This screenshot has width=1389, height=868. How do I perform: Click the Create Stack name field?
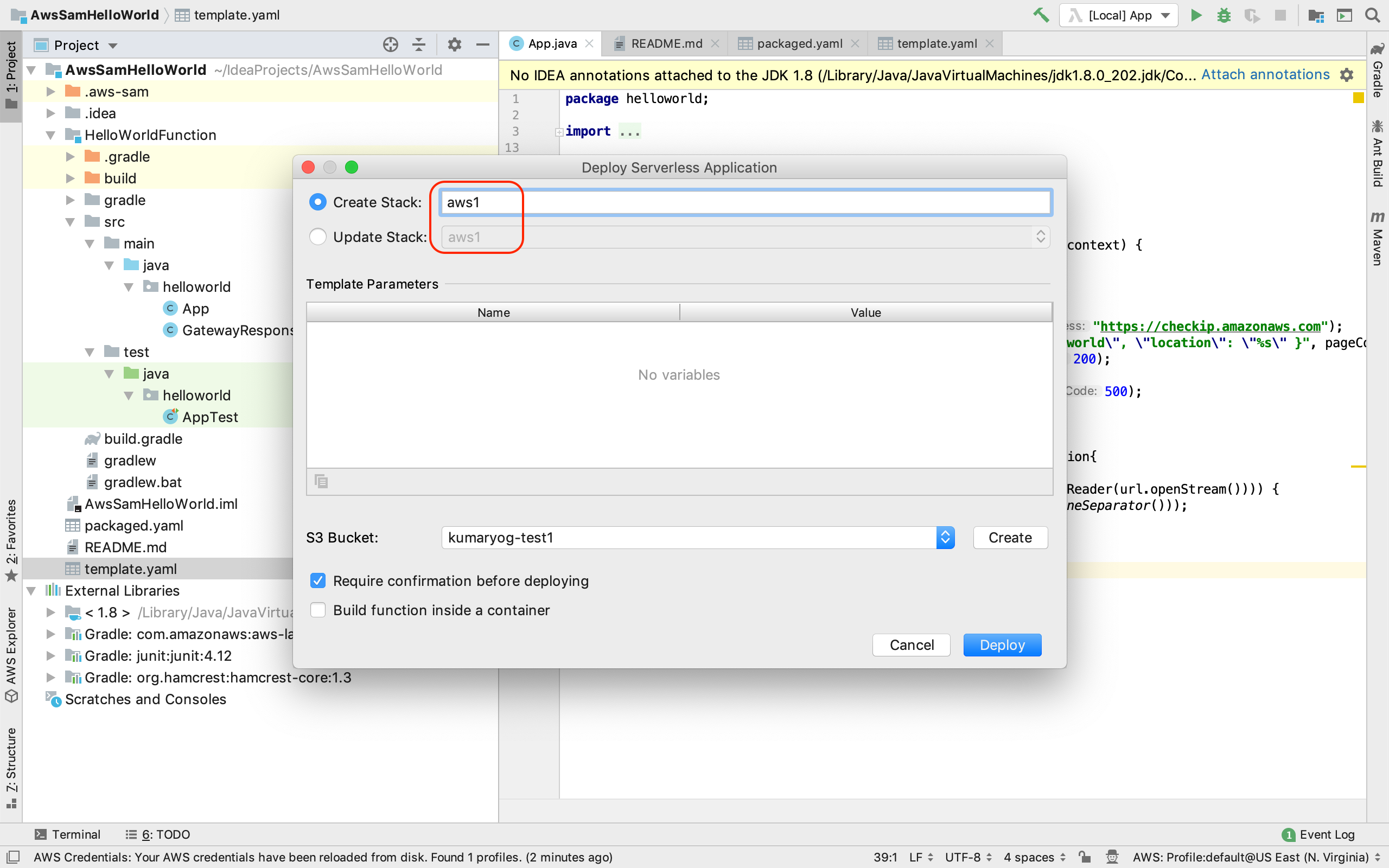point(745,203)
